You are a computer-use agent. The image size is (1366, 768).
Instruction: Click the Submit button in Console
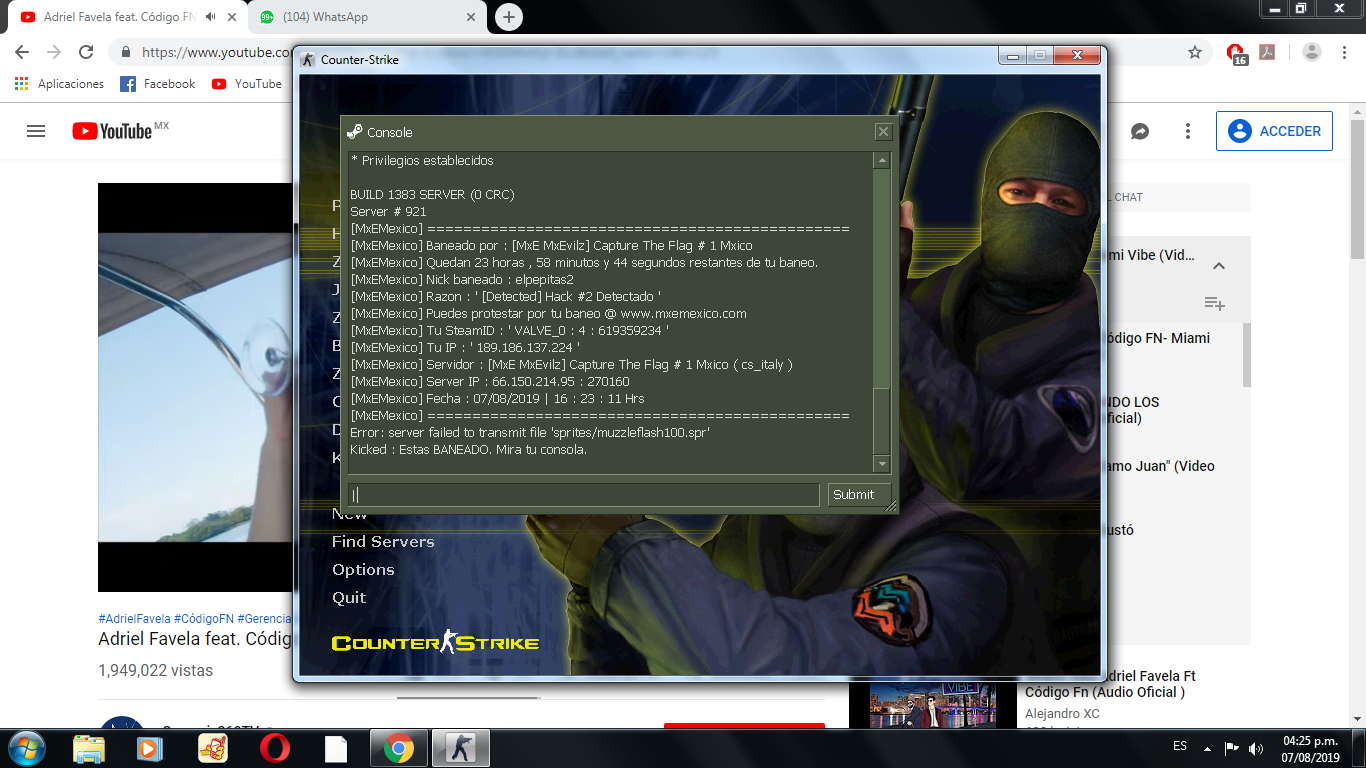coord(859,494)
